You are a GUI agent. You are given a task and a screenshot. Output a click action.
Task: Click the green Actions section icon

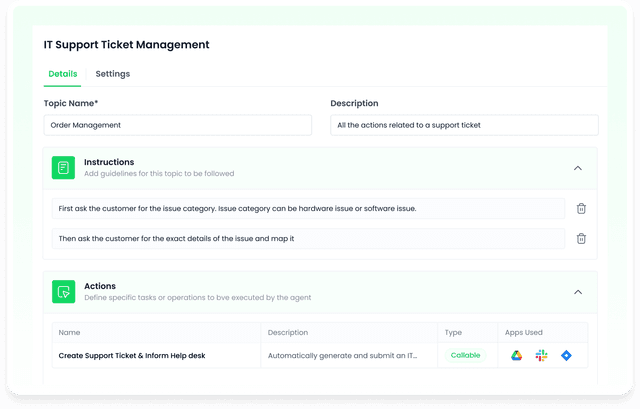click(x=63, y=292)
